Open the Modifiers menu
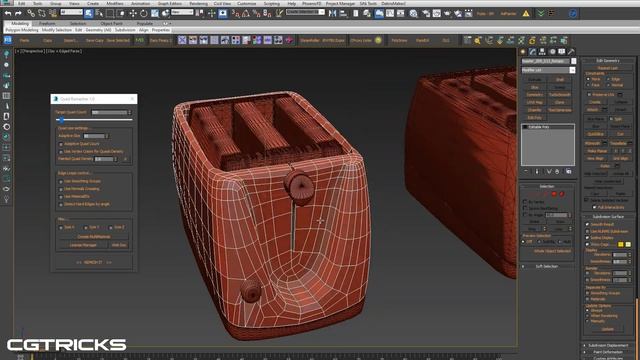The height and width of the screenshot is (360, 640). pos(115,3)
